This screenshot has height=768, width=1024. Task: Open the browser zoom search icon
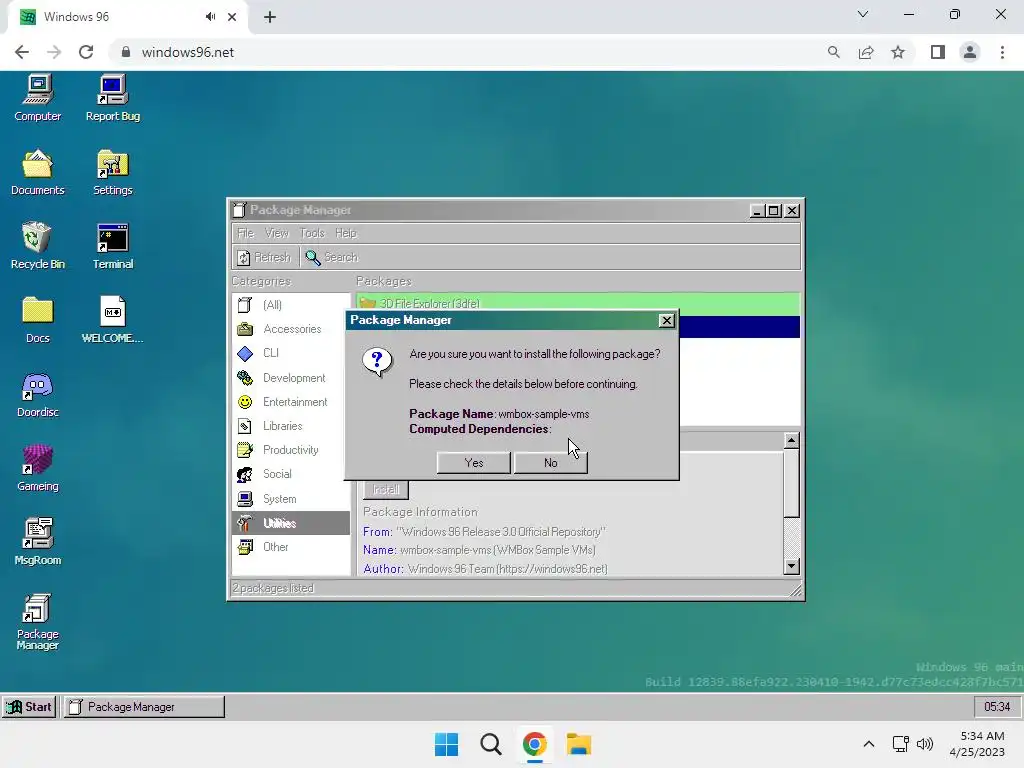pyautogui.click(x=833, y=52)
